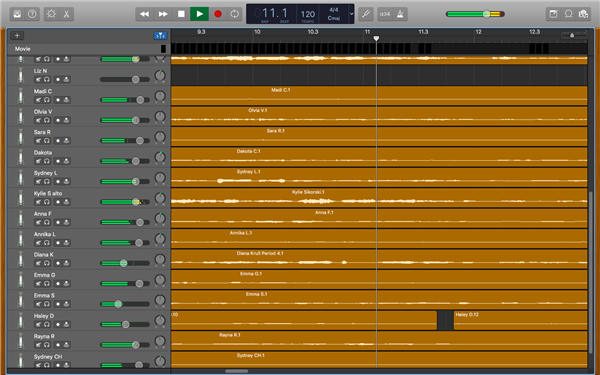
Task: Click the 120 tempo field
Action: click(308, 15)
